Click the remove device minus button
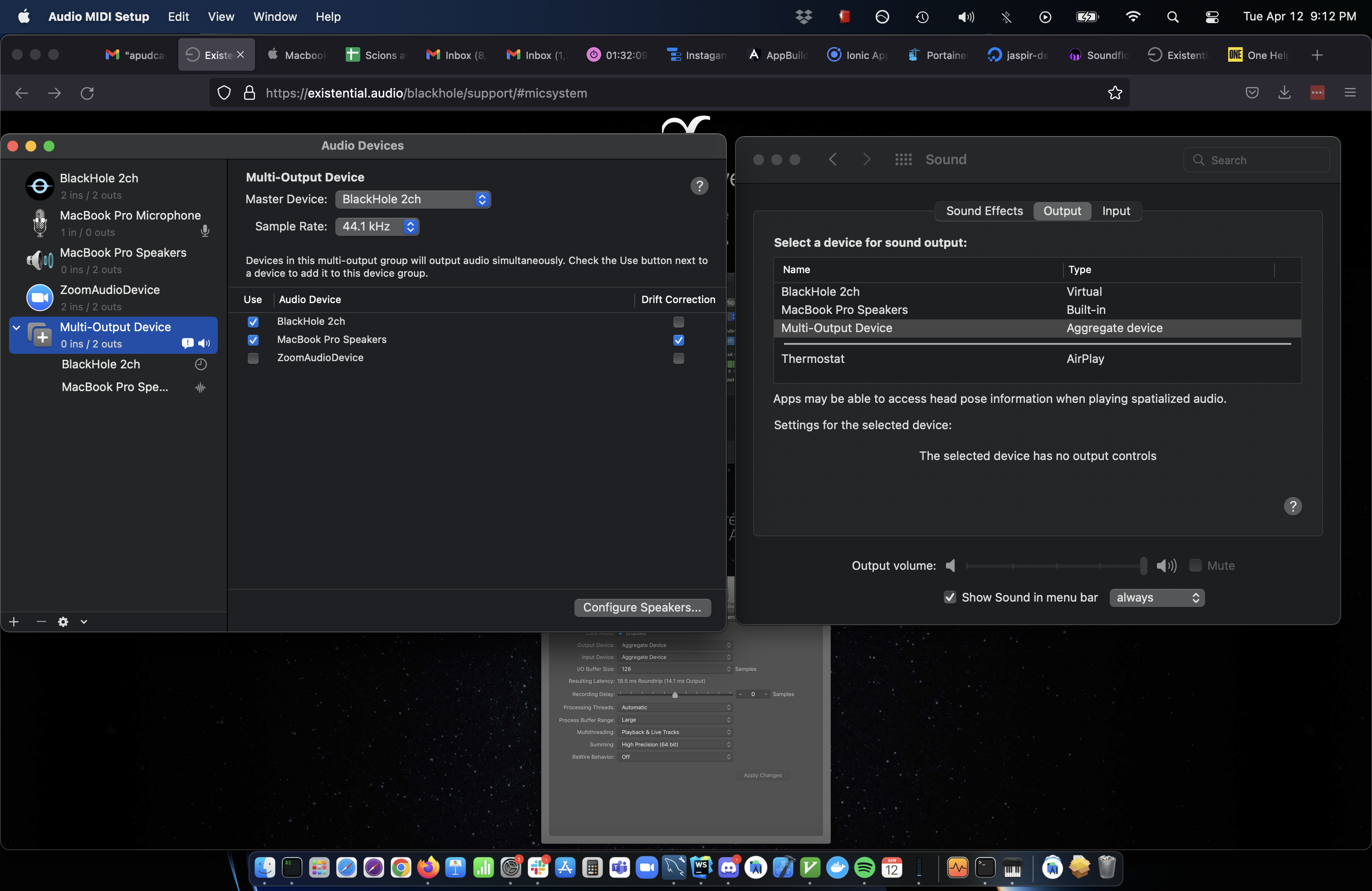This screenshot has height=891, width=1372. (41, 621)
